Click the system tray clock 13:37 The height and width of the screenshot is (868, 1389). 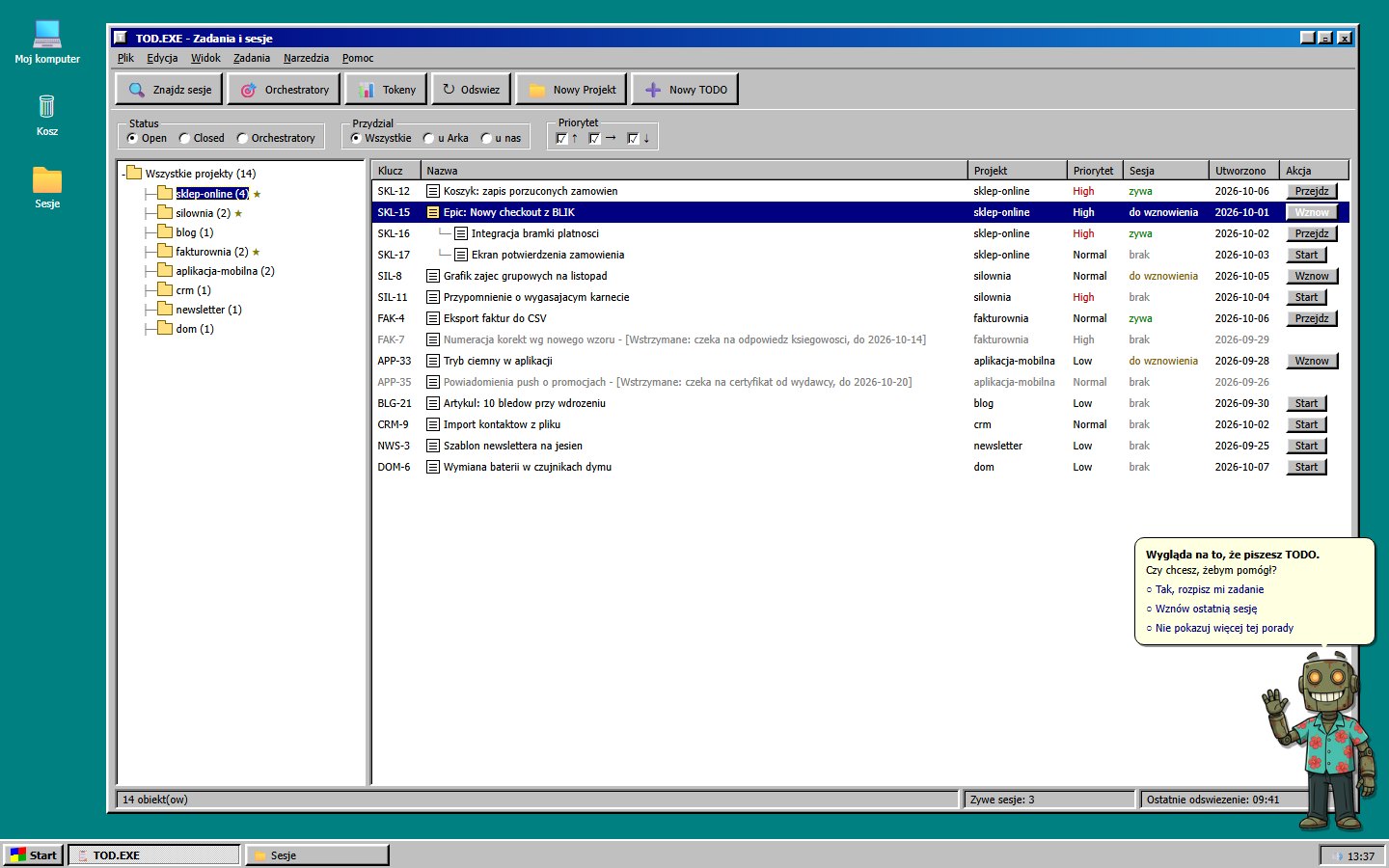[x=1360, y=856]
